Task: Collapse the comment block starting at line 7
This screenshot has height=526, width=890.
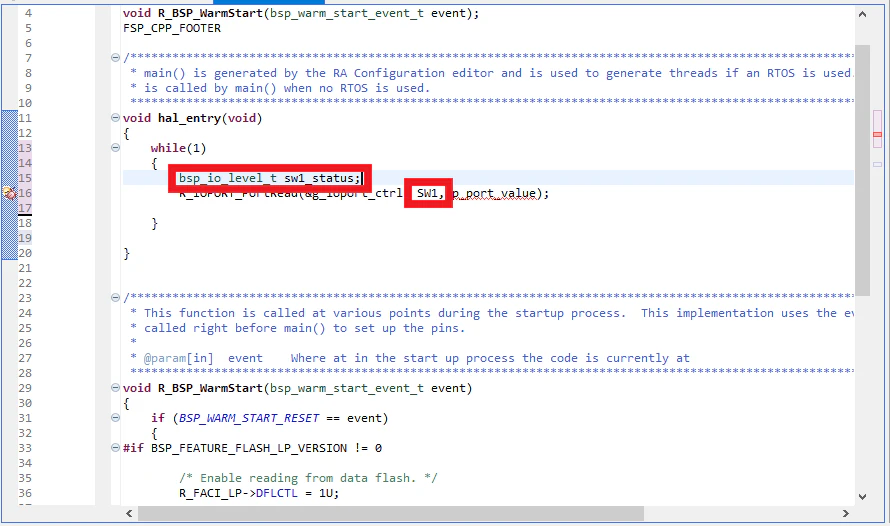Action: point(115,57)
